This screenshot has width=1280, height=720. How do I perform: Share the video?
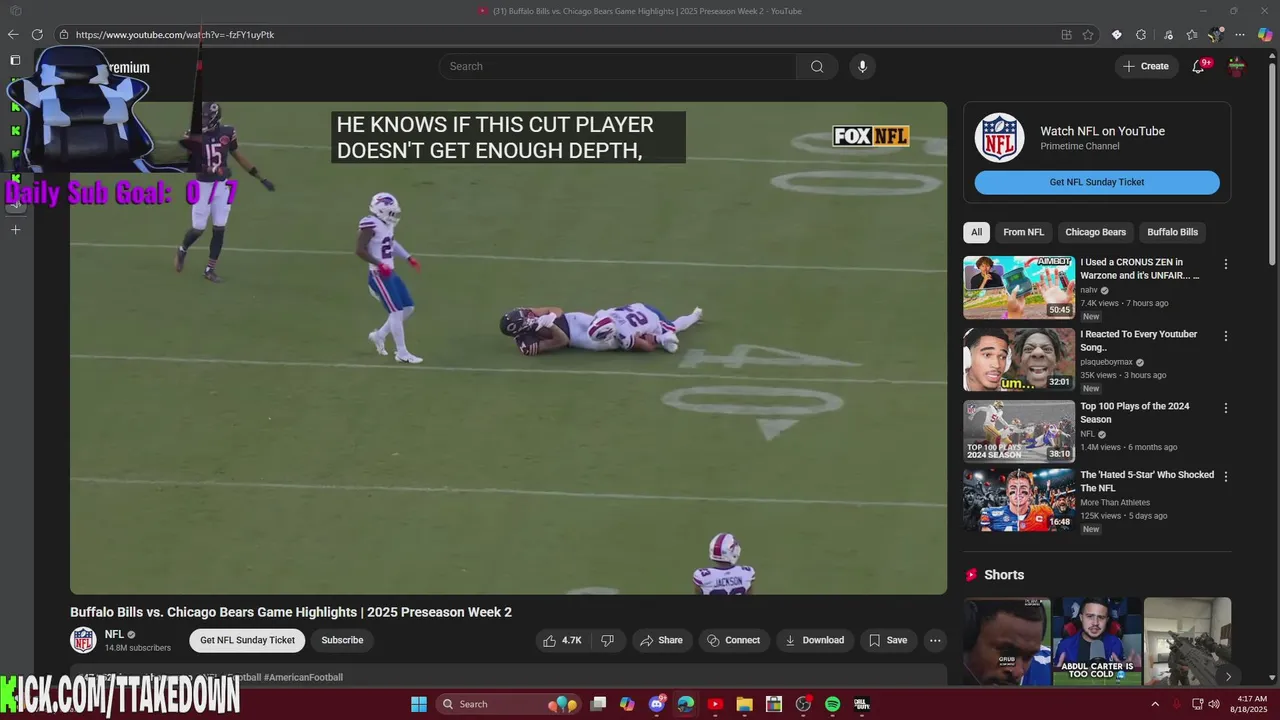(x=661, y=640)
